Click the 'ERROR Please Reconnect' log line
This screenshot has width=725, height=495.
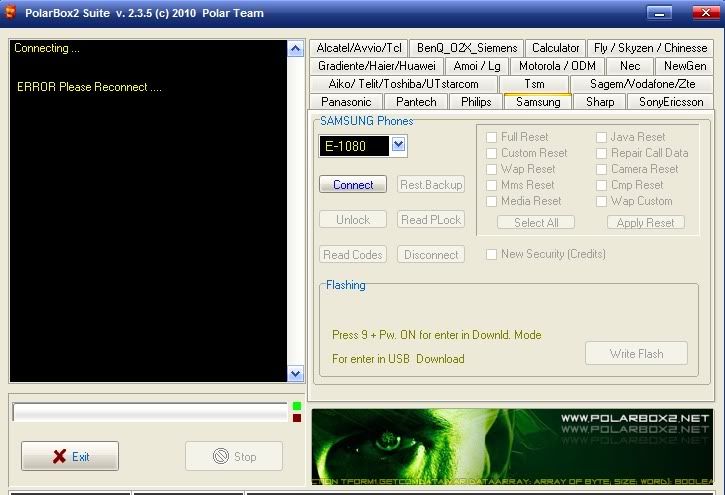pos(89,87)
